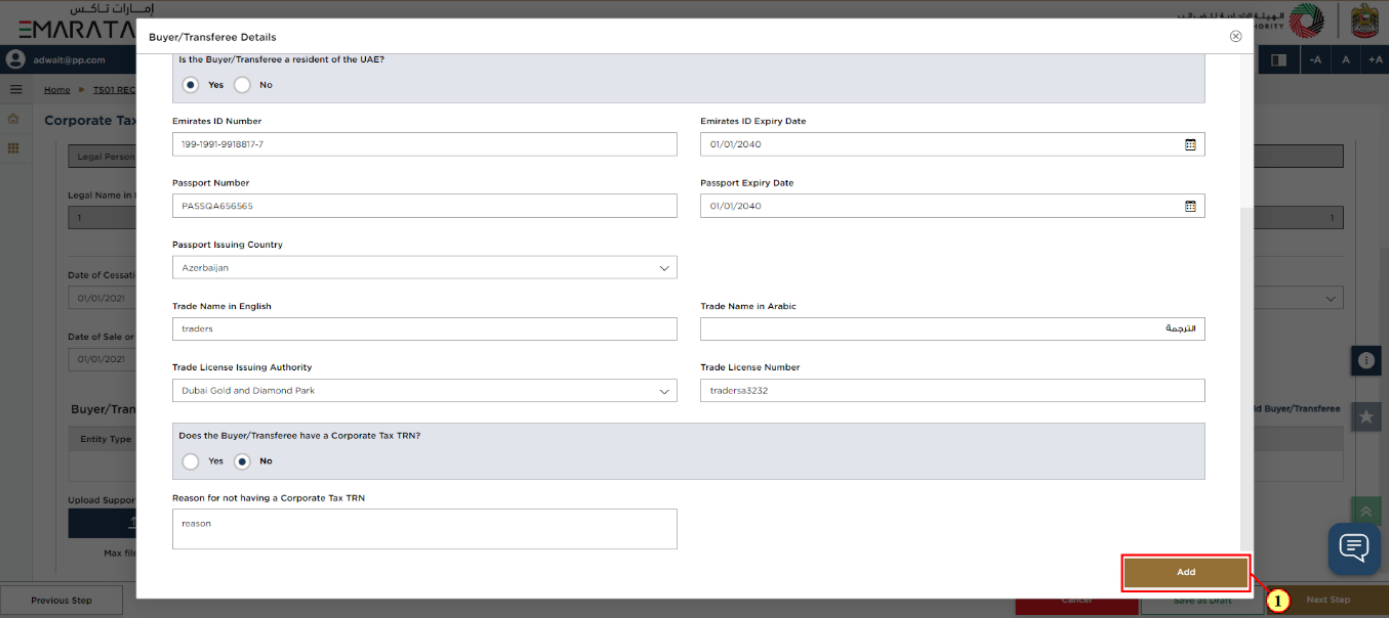Select Yes for Corporate Tax TRN

pyautogui.click(x=191, y=461)
